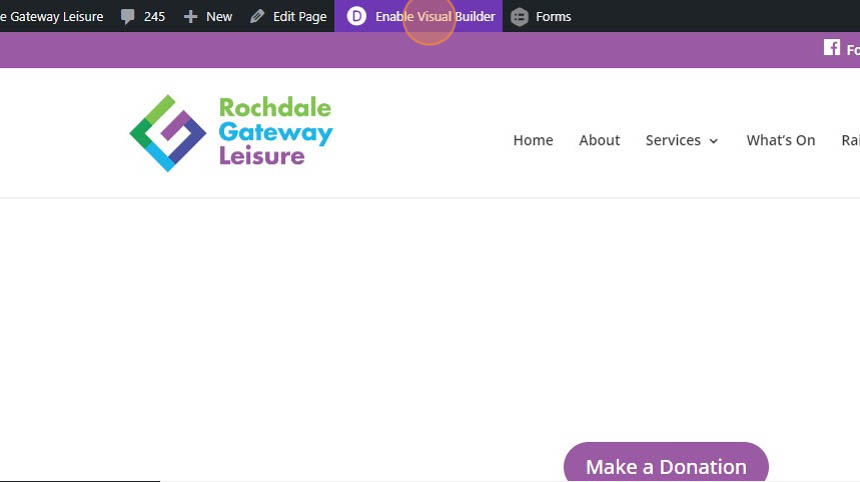The width and height of the screenshot is (860, 482).
Task: Click Gateway Leisure site name in admin bar
Action: click(x=52, y=16)
